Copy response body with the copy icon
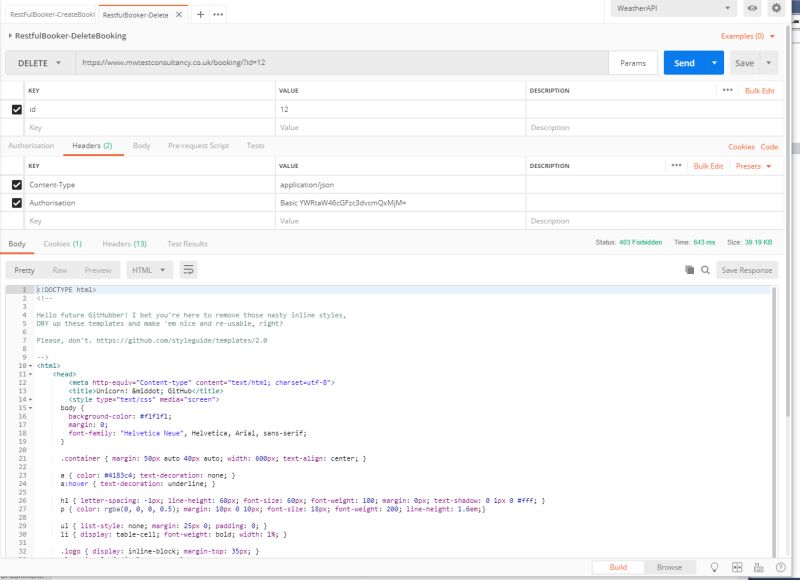The width and height of the screenshot is (800, 580). click(x=689, y=270)
